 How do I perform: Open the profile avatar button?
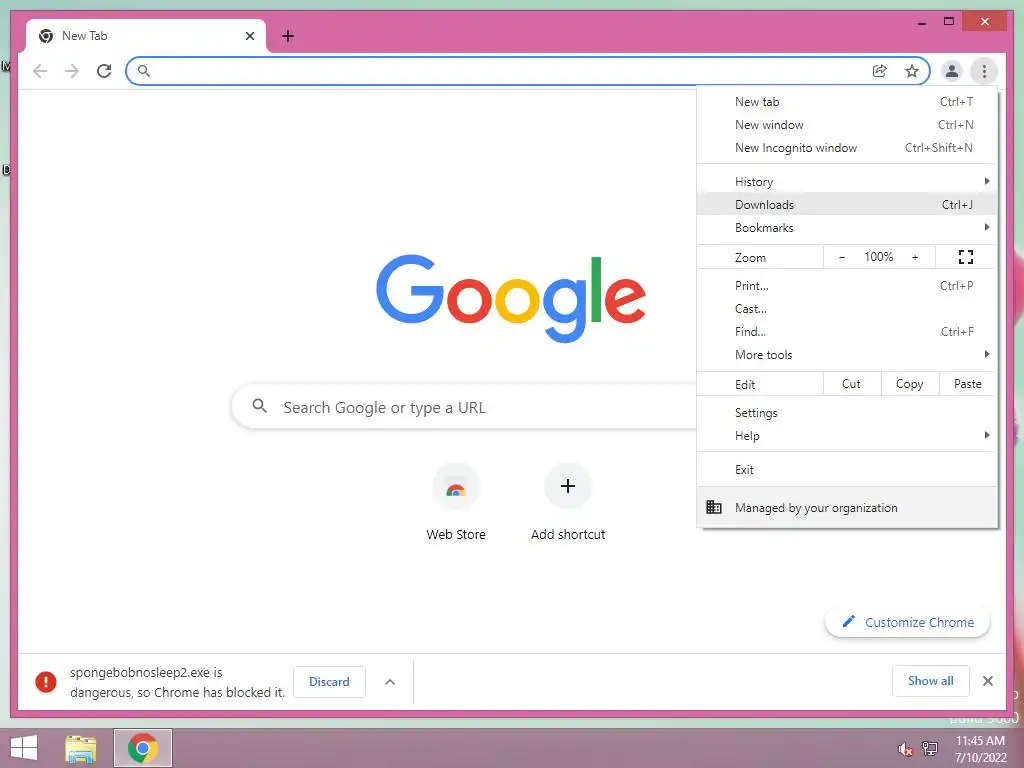[952, 71]
